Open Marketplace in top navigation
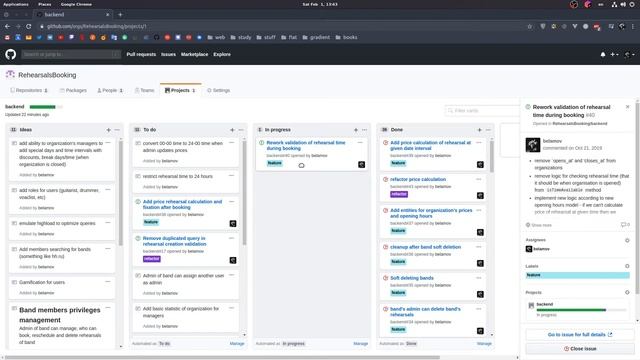This screenshot has height=360, width=640. [x=195, y=54]
